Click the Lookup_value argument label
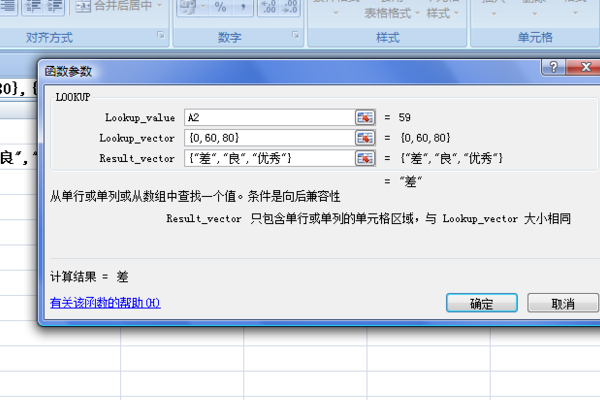Image resolution: width=600 pixels, height=400 pixels. 140,118
